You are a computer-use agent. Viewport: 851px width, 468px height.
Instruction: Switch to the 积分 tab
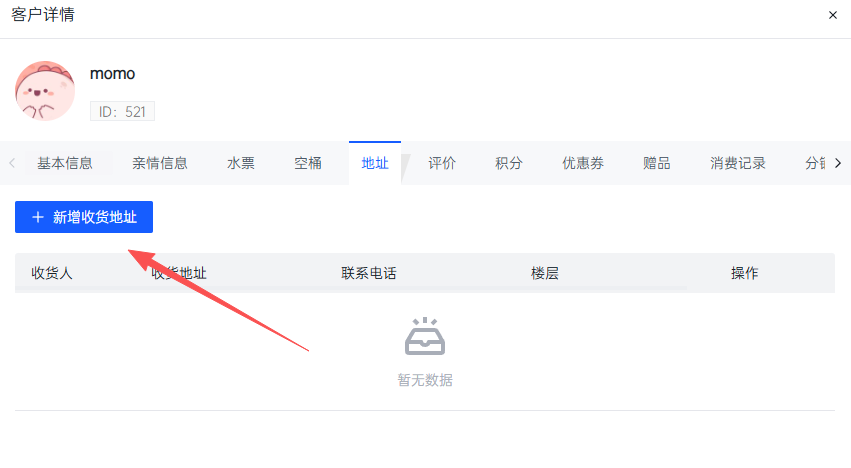pyautogui.click(x=509, y=163)
